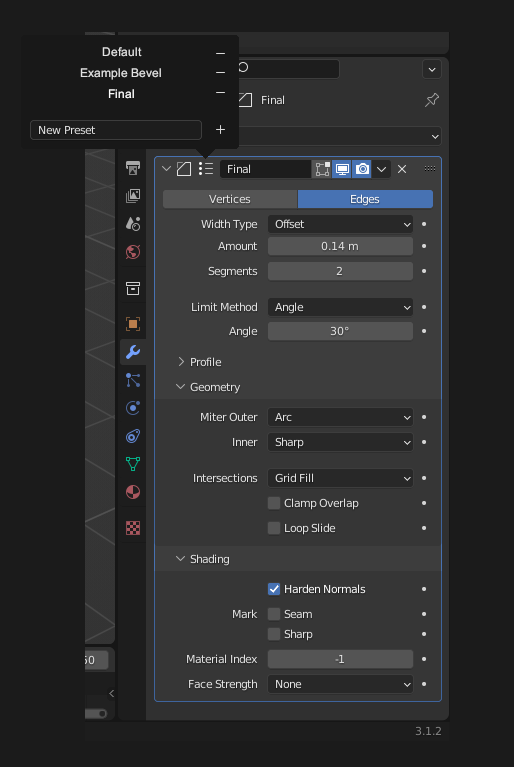Screen dimensions: 514x767
Task: Click the Amount 0.14 m field
Action: (340, 246)
